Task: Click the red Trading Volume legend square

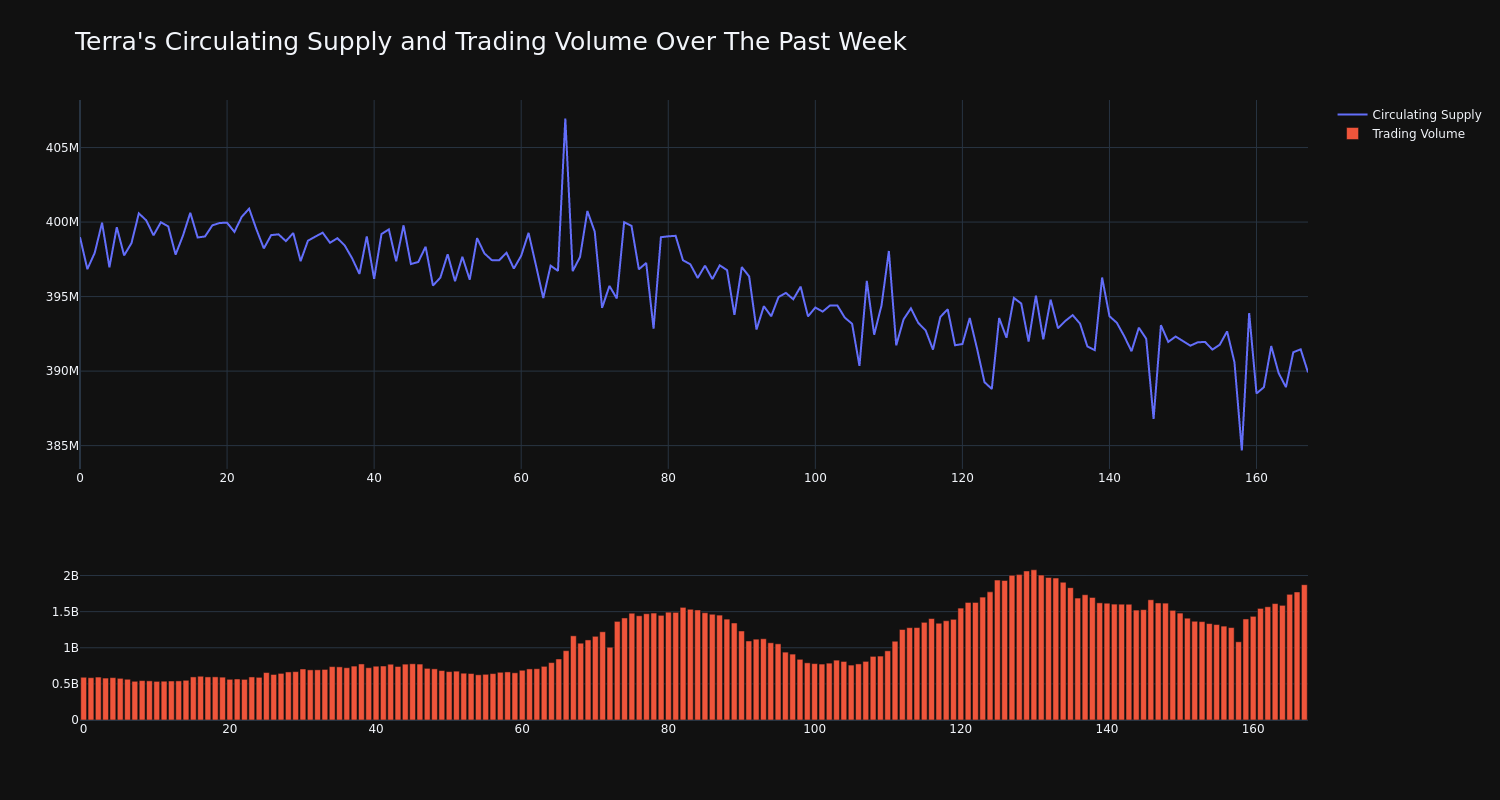Action: click(1352, 134)
